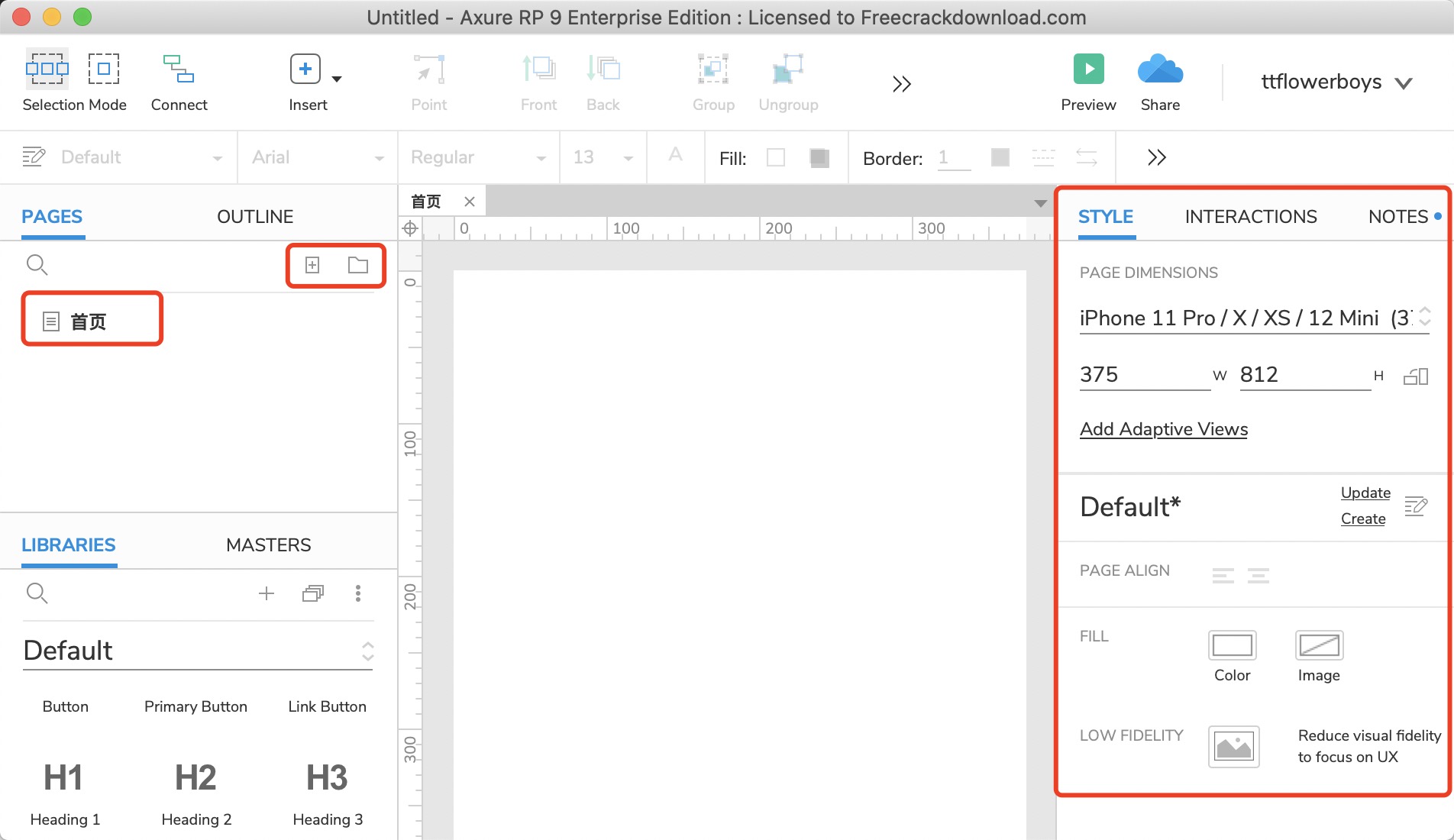This screenshot has height=840, width=1454.
Task: Toggle the page orientation icon
Action: 1416,376
